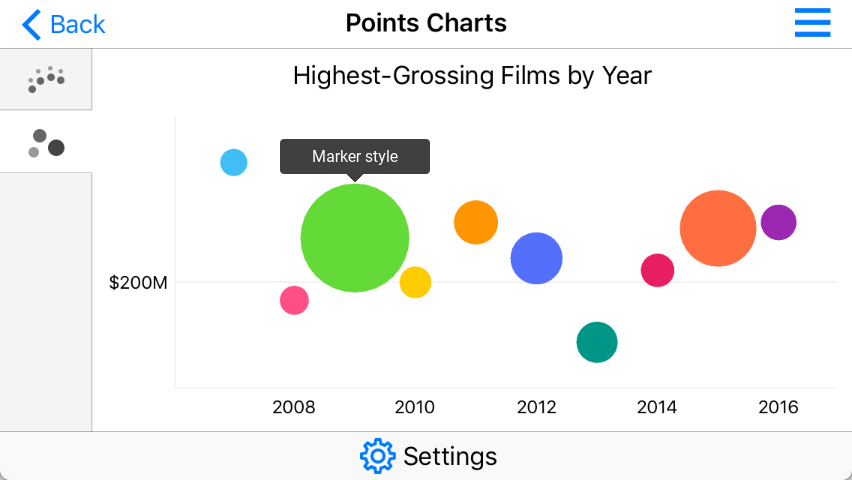Tap the purple bubble above 2016
Screen dimensions: 852x480
tap(778, 222)
